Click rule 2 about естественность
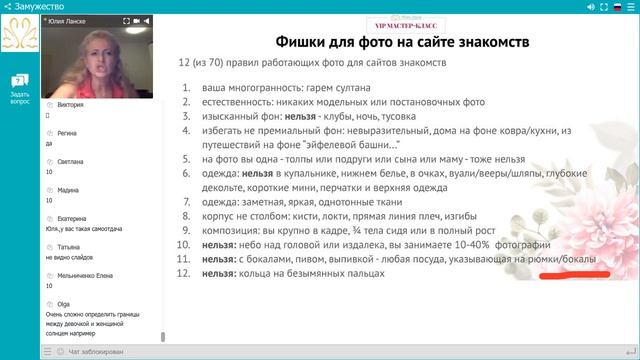The width and height of the screenshot is (640, 360). click(x=343, y=102)
